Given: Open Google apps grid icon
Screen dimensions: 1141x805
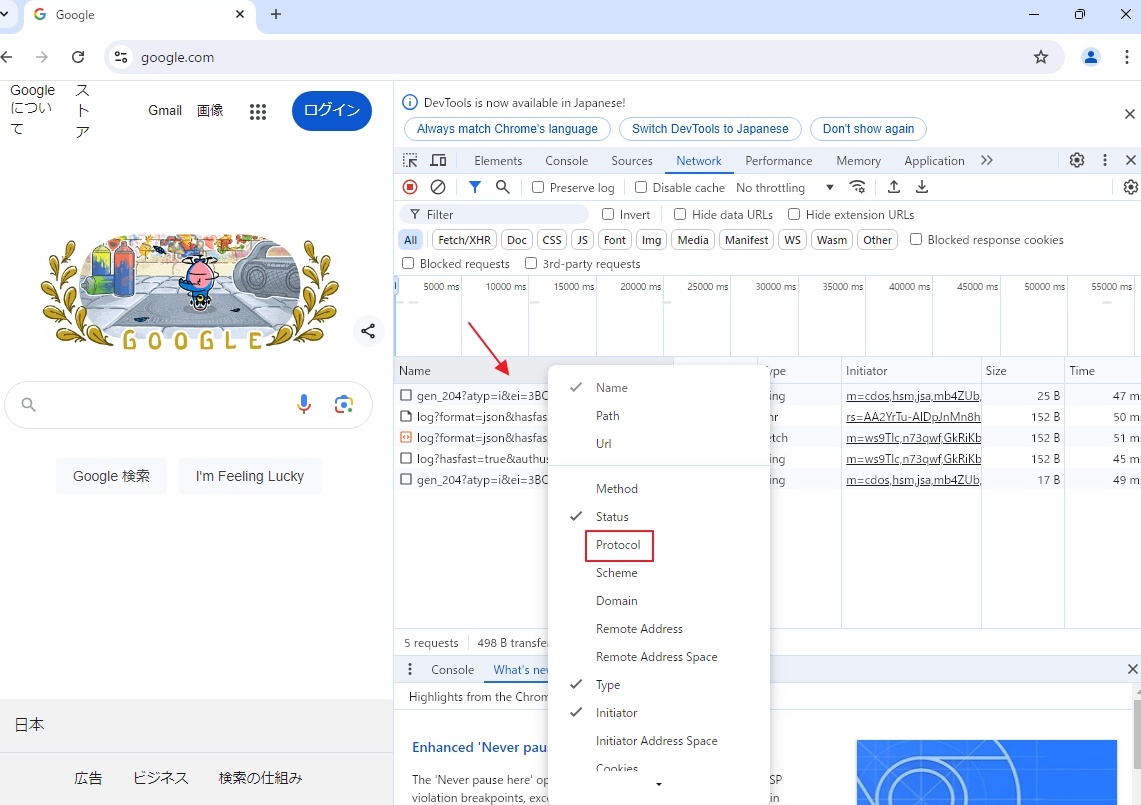Looking at the screenshot, I should tap(258, 111).
